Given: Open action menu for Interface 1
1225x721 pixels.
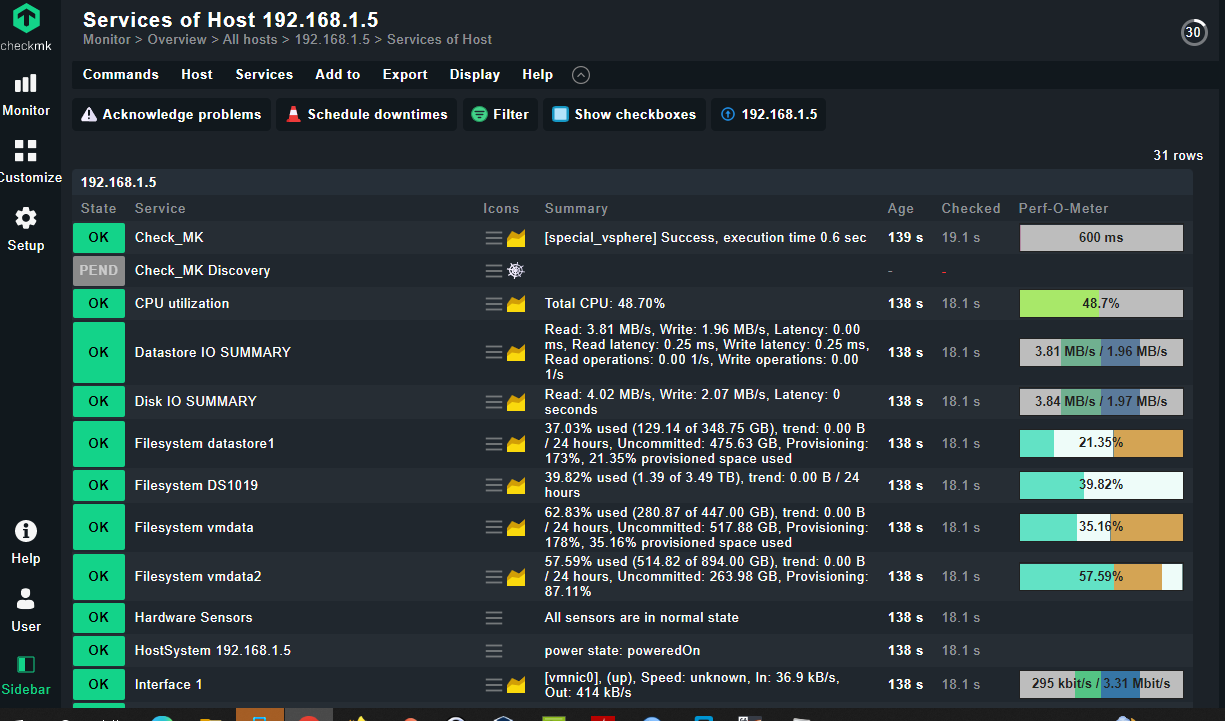Looking at the screenshot, I should [494, 685].
